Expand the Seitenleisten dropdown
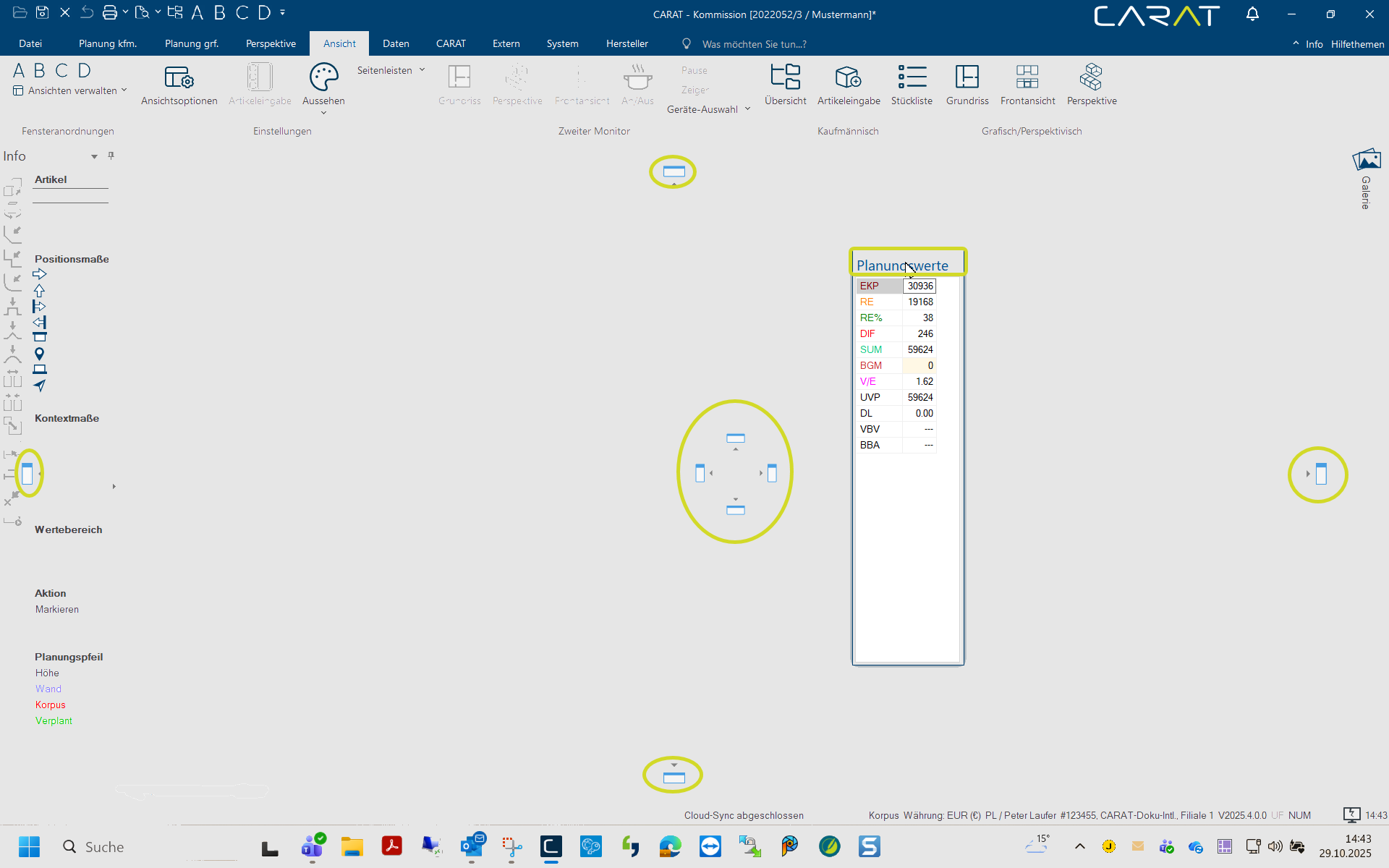Screen dimensions: 1389x868 (391, 70)
